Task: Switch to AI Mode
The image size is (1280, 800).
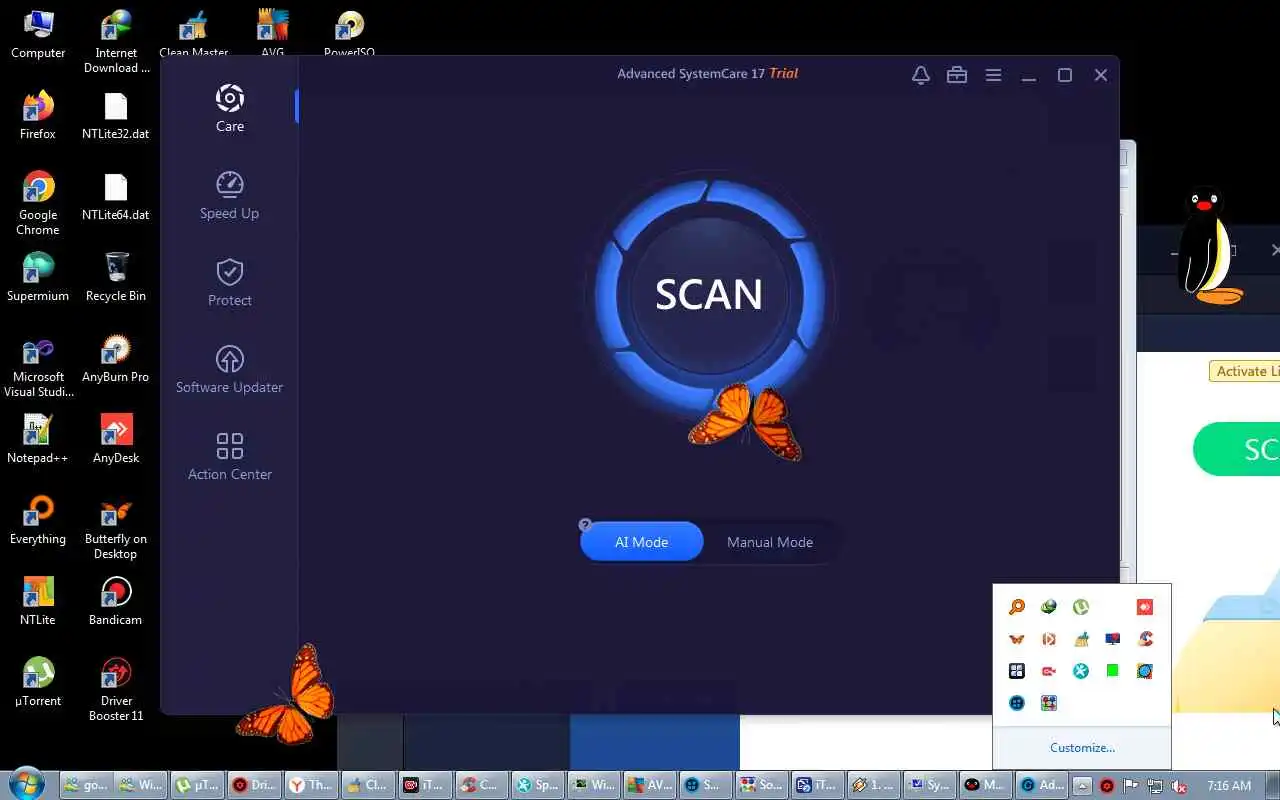Action: (x=641, y=542)
